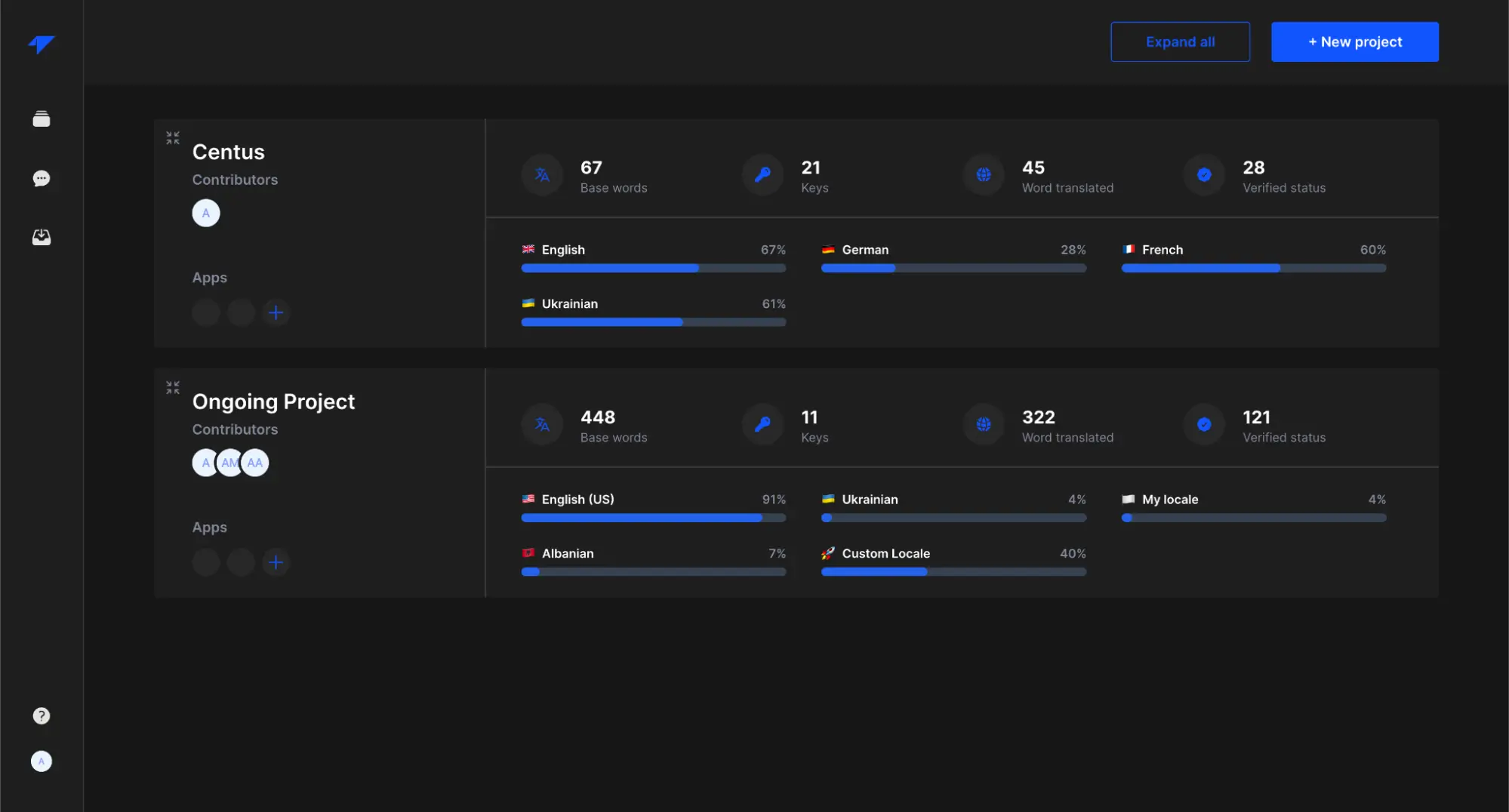Click the German 28% progress bar
The width and height of the screenshot is (1509, 812).
953,269
